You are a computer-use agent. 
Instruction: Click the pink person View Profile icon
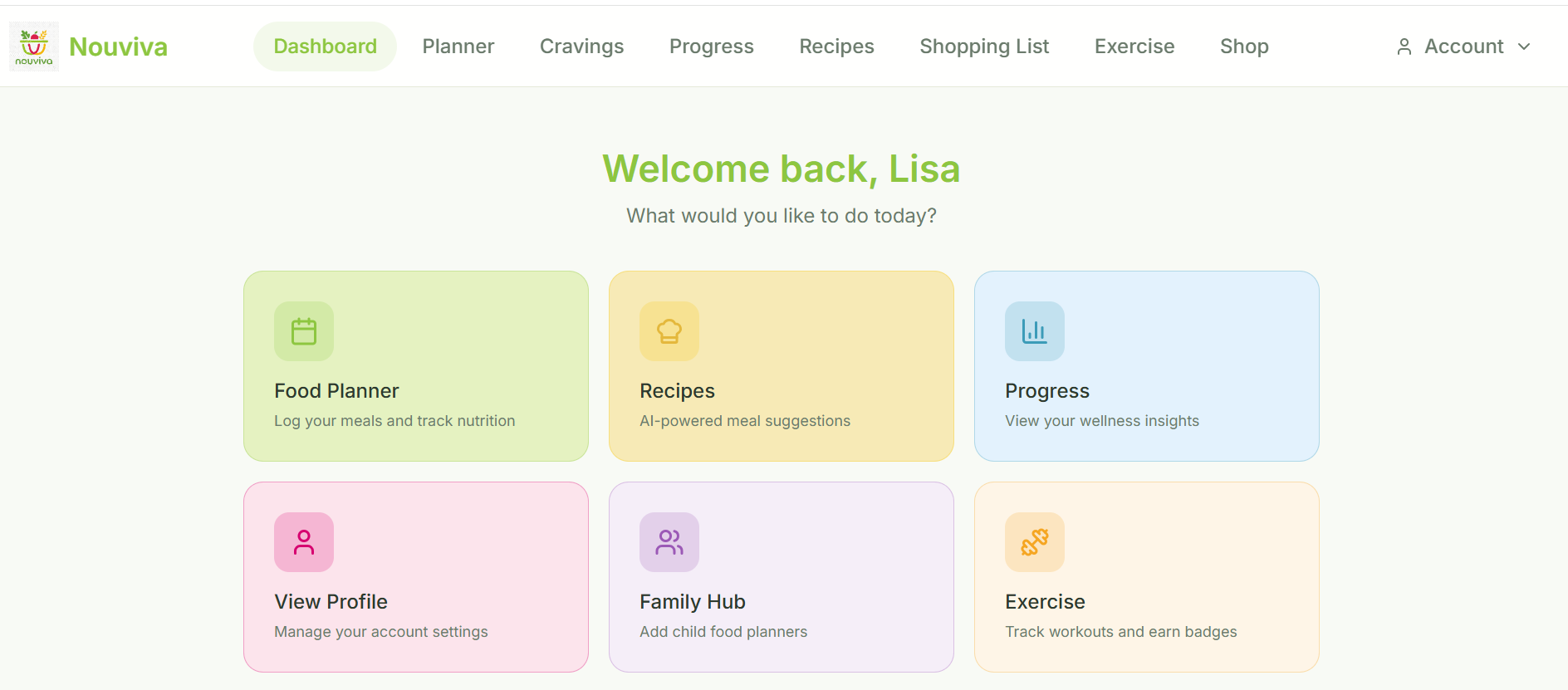pos(304,542)
